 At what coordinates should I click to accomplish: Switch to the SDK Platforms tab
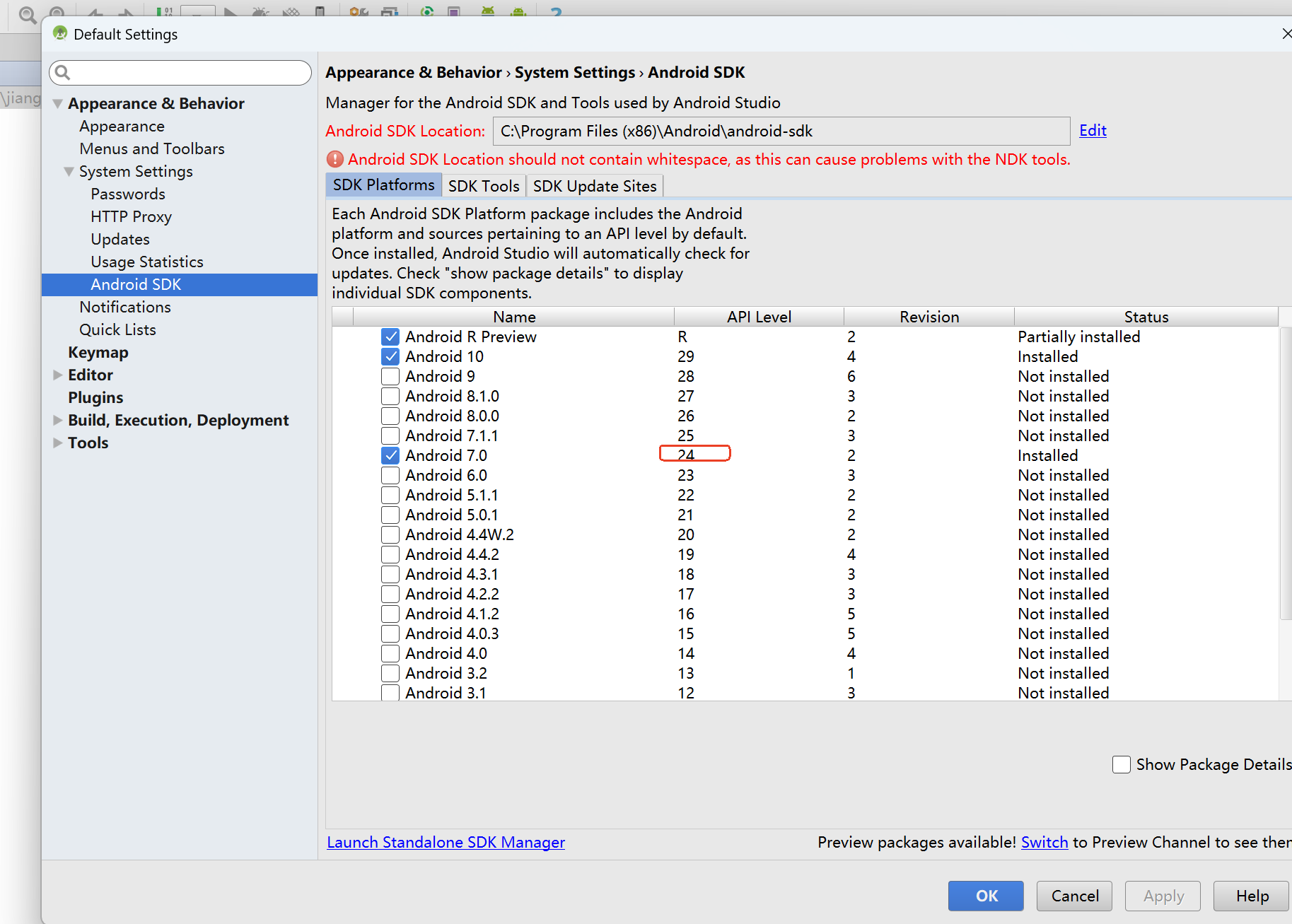[x=384, y=185]
